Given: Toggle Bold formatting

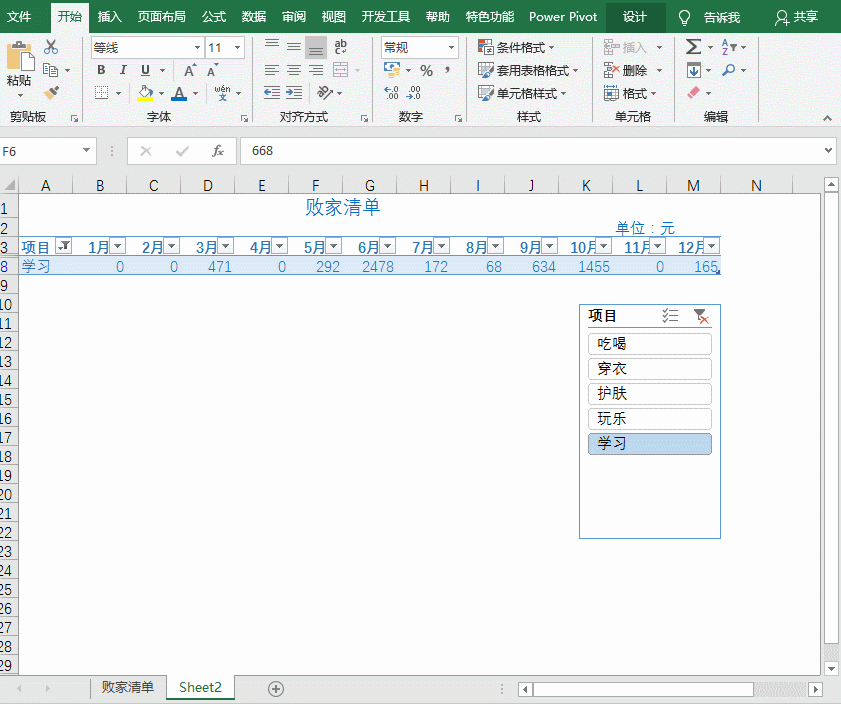Looking at the screenshot, I should 101,70.
